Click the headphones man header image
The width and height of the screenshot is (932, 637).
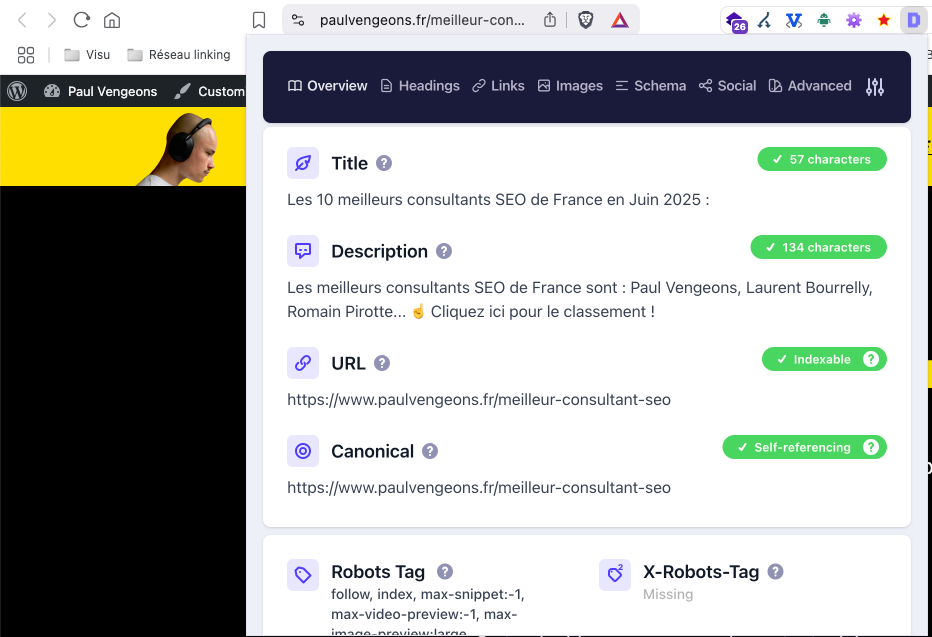[x=178, y=149]
